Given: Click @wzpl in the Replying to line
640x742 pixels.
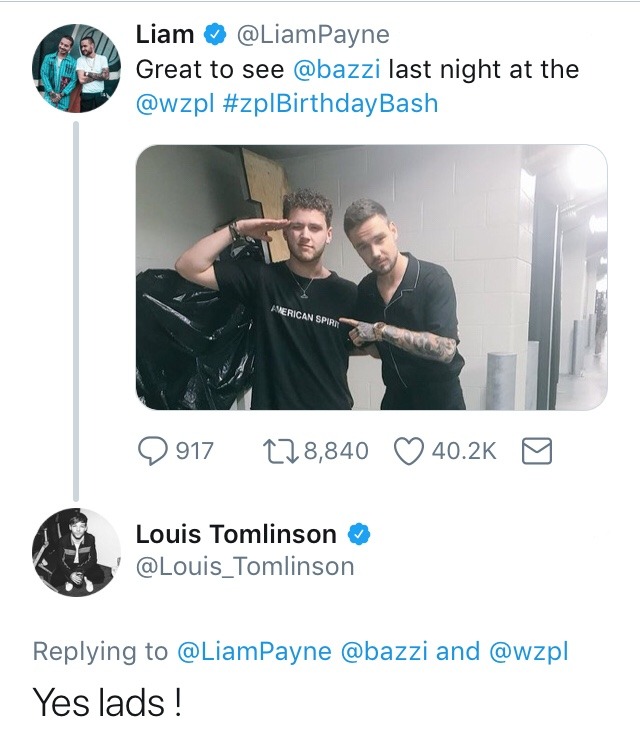Looking at the screenshot, I should [x=527, y=651].
